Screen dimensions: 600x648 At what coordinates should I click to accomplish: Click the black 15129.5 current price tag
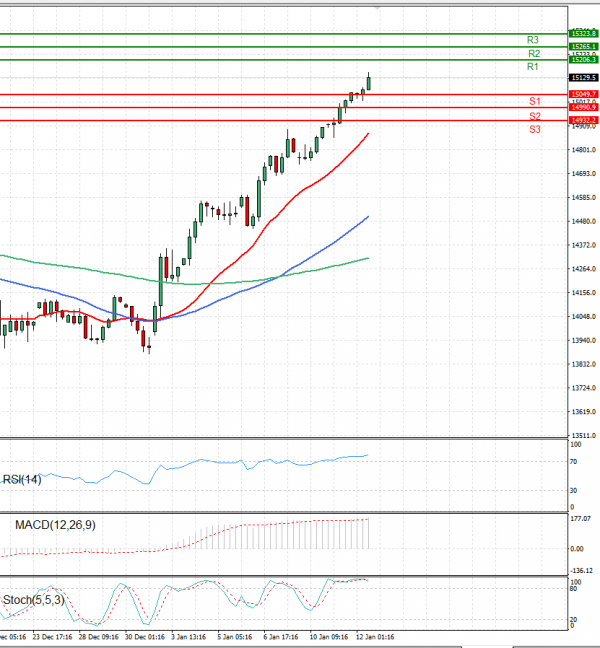tap(583, 78)
